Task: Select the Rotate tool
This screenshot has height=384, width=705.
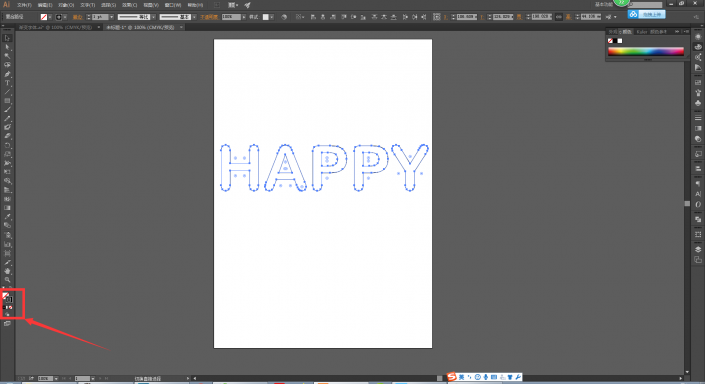Action: click(7, 145)
